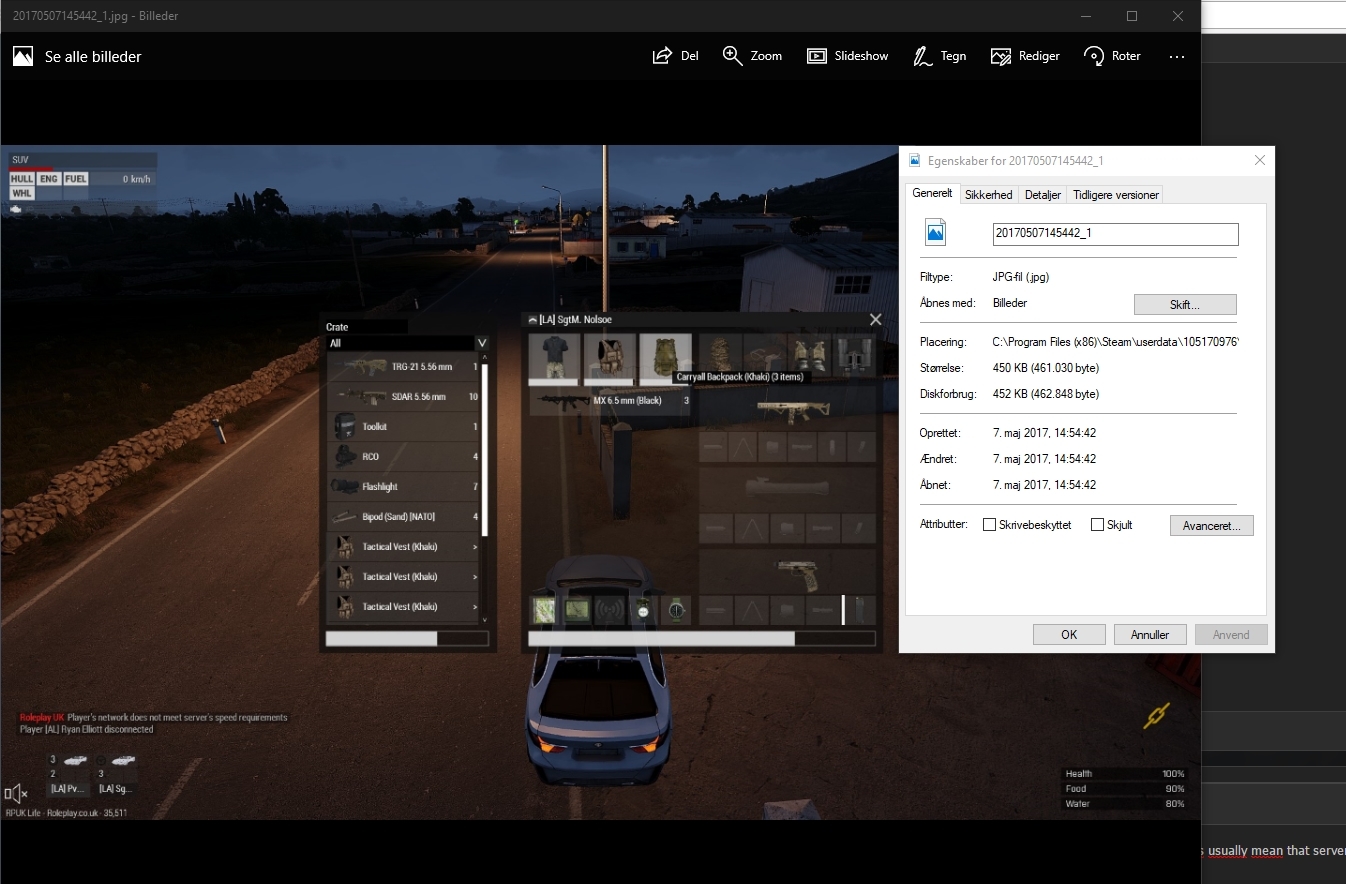Click the Placering file path text
This screenshot has width=1346, height=884.
click(1115, 342)
